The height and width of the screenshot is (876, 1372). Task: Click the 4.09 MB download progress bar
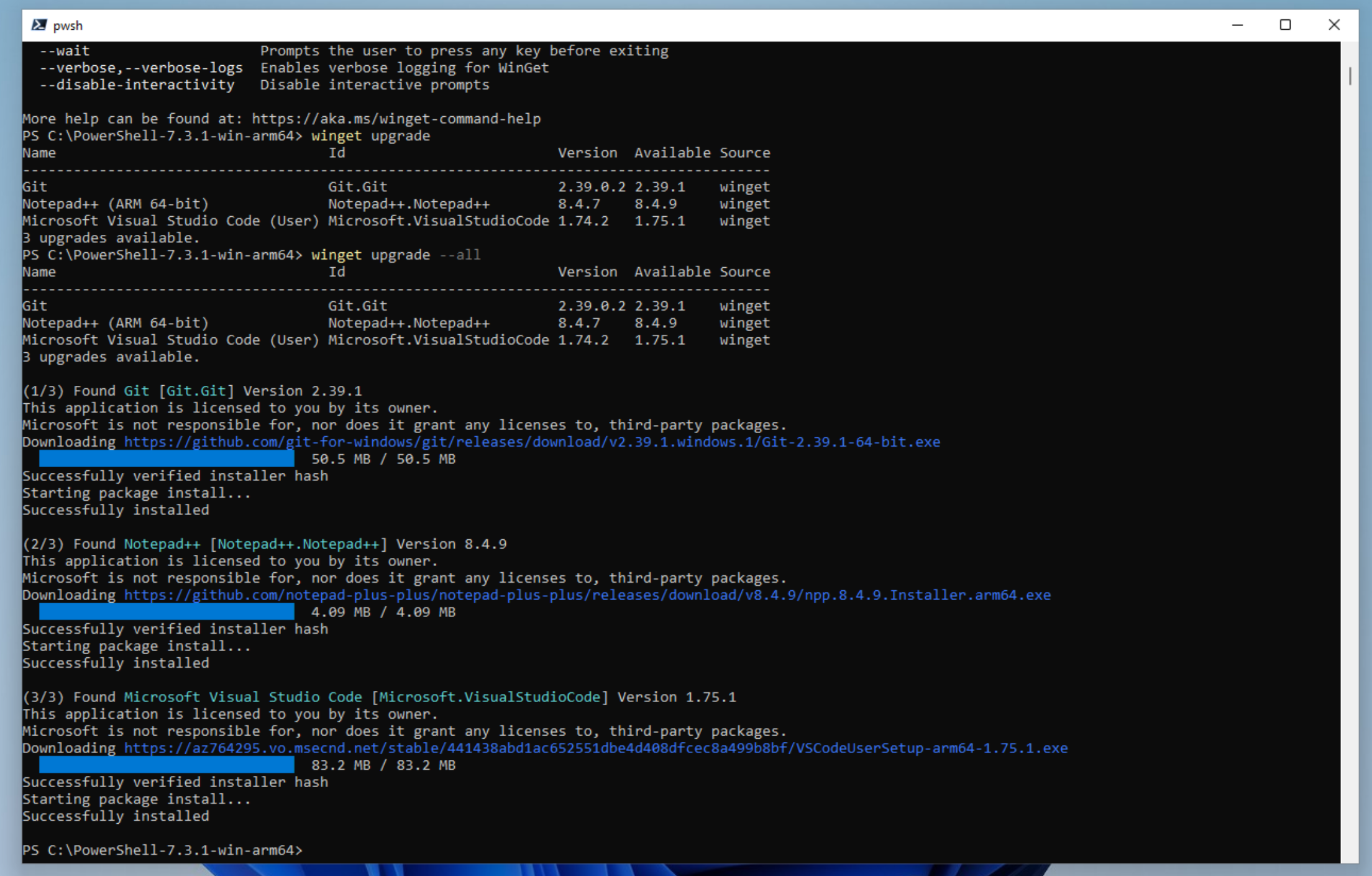click(x=167, y=612)
